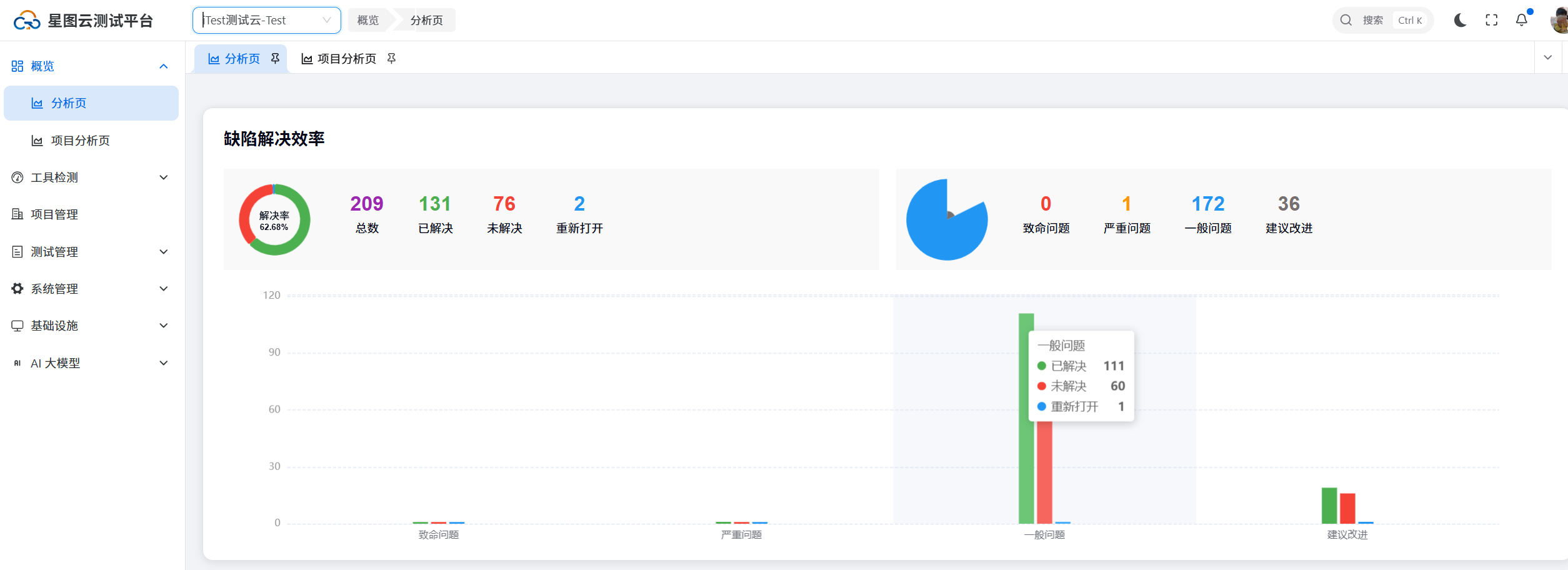Click the 系统管理 gear icon
Viewport: 1568px width, 570px height.
[17, 289]
